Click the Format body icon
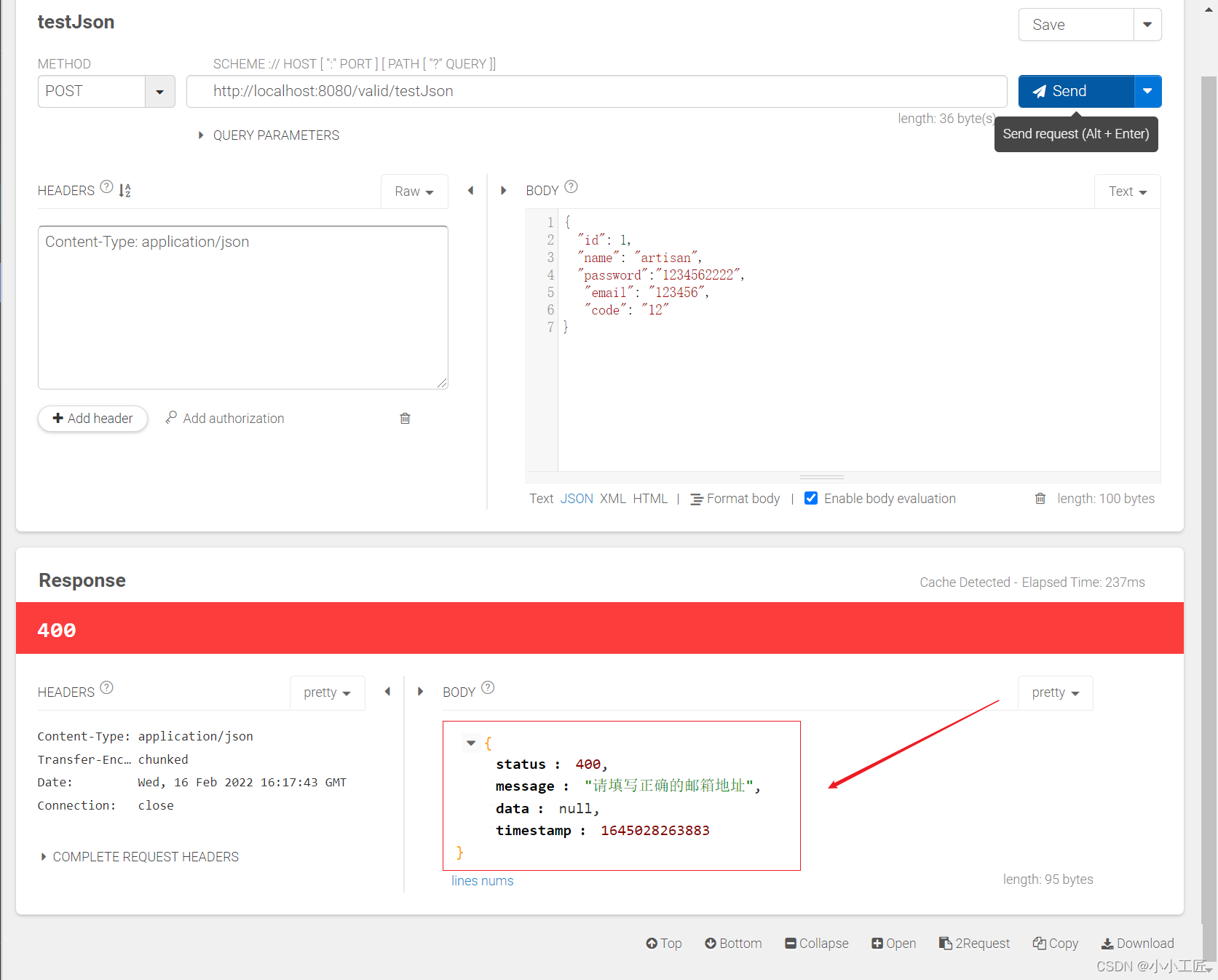Viewport: 1218px width, 980px height. (x=697, y=499)
